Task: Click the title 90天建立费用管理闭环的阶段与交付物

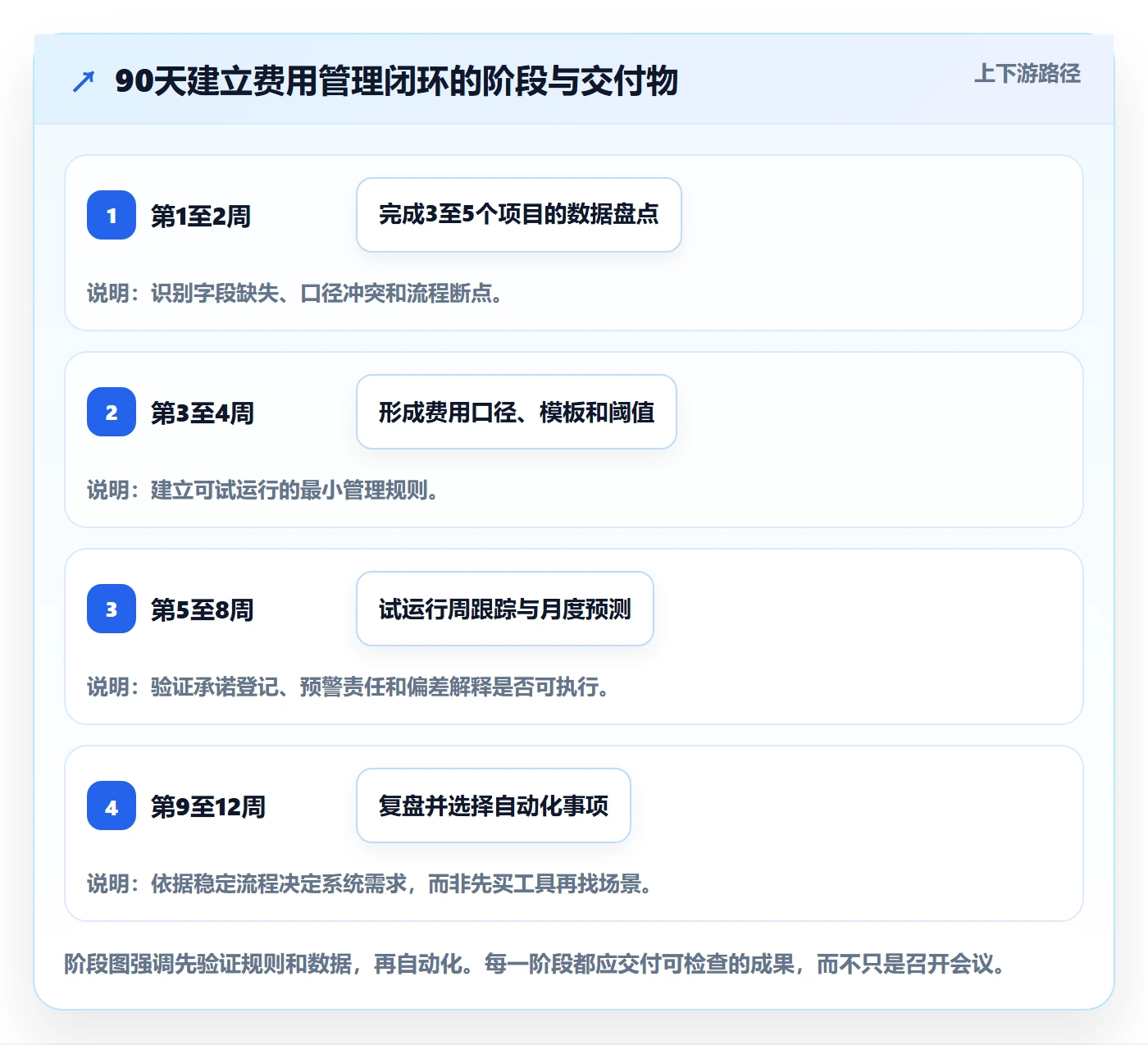Action: [x=396, y=81]
